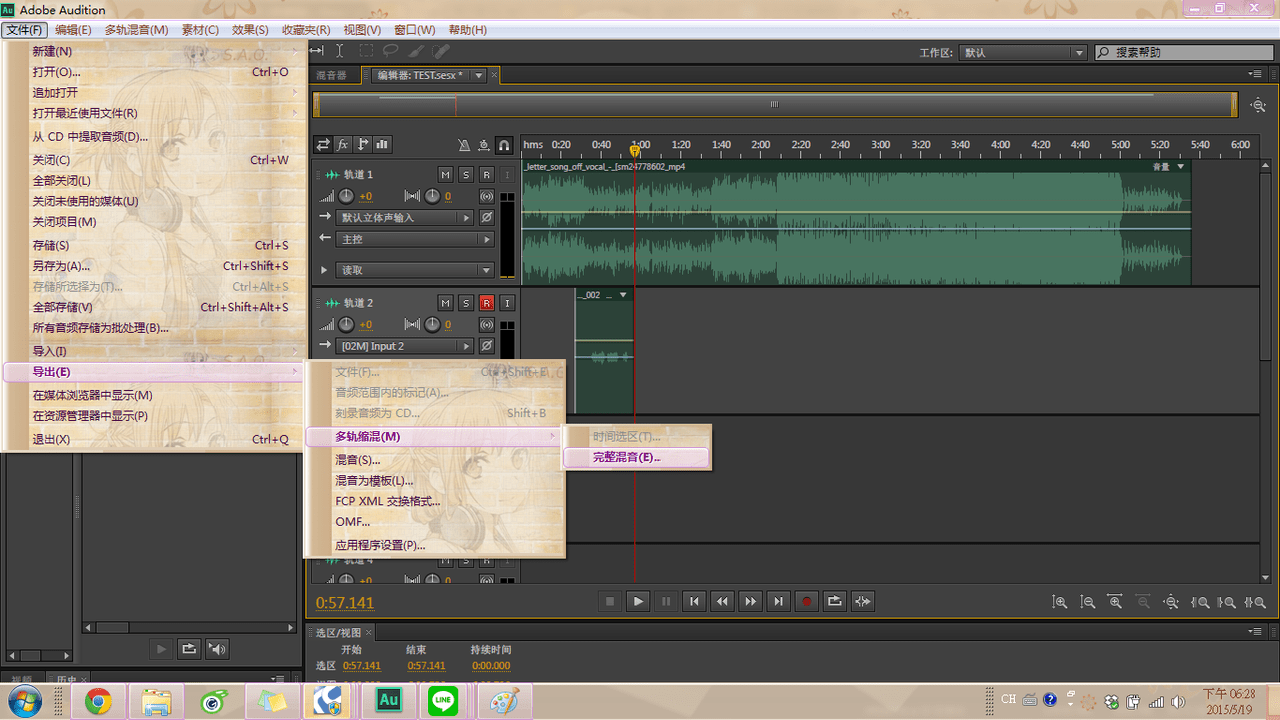Click zoom in amplitude magnifier icon
The image size is (1280, 720).
[x=1060, y=602]
